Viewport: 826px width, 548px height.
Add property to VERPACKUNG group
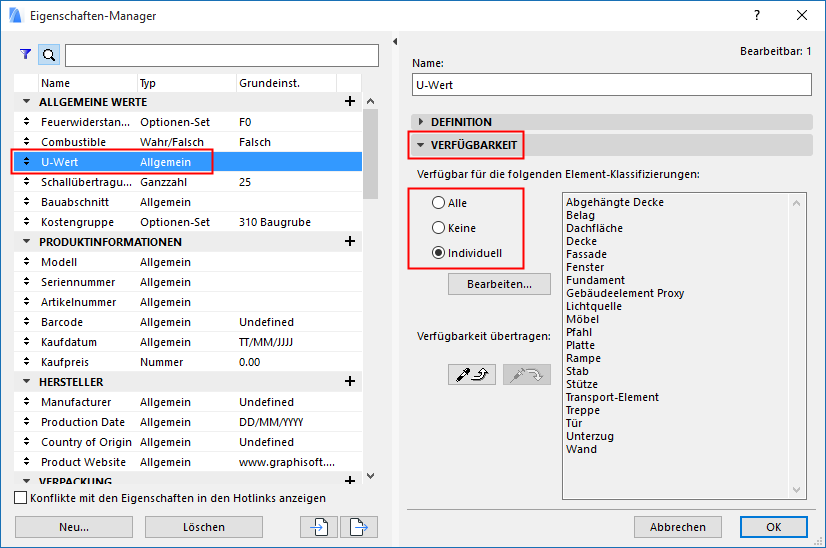click(350, 480)
